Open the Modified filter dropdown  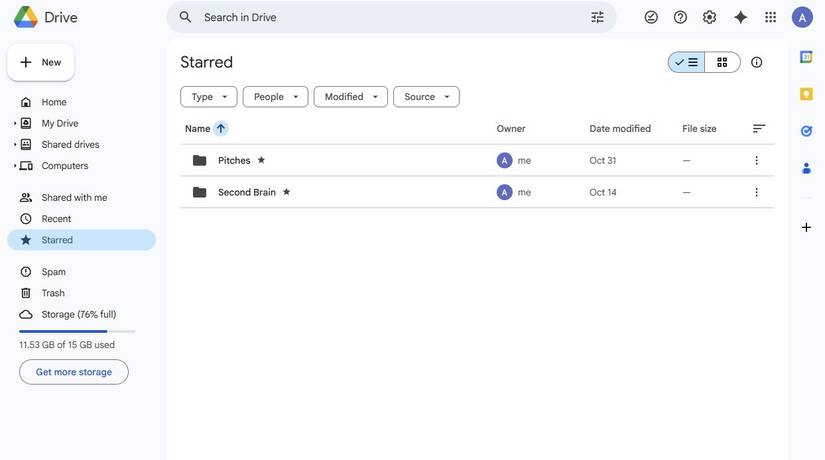(350, 97)
